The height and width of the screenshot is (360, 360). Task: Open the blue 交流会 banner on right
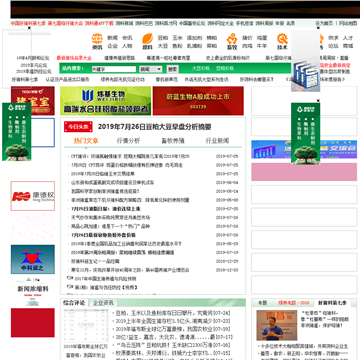pyautogui.click(x=304, y=149)
